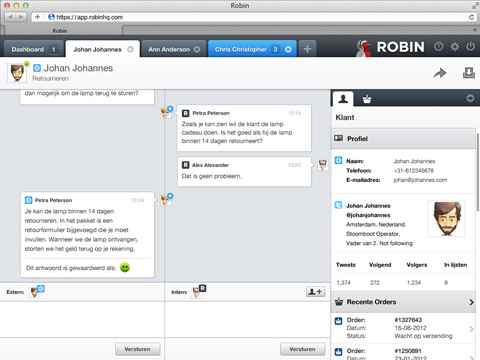Click the Tweets count 1,374
The image size is (480, 360).
tap(343, 283)
